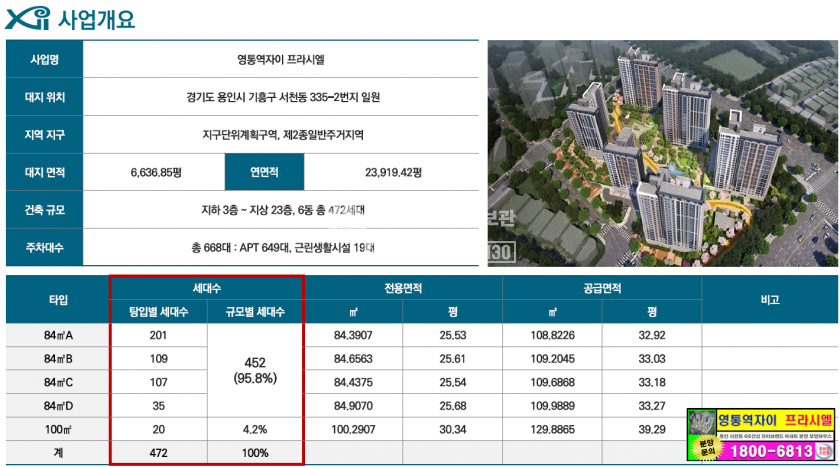The height and width of the screenshot is (467, 840).
Task: Select the 공급면적 column header
Action: click(x=602, y=286)
